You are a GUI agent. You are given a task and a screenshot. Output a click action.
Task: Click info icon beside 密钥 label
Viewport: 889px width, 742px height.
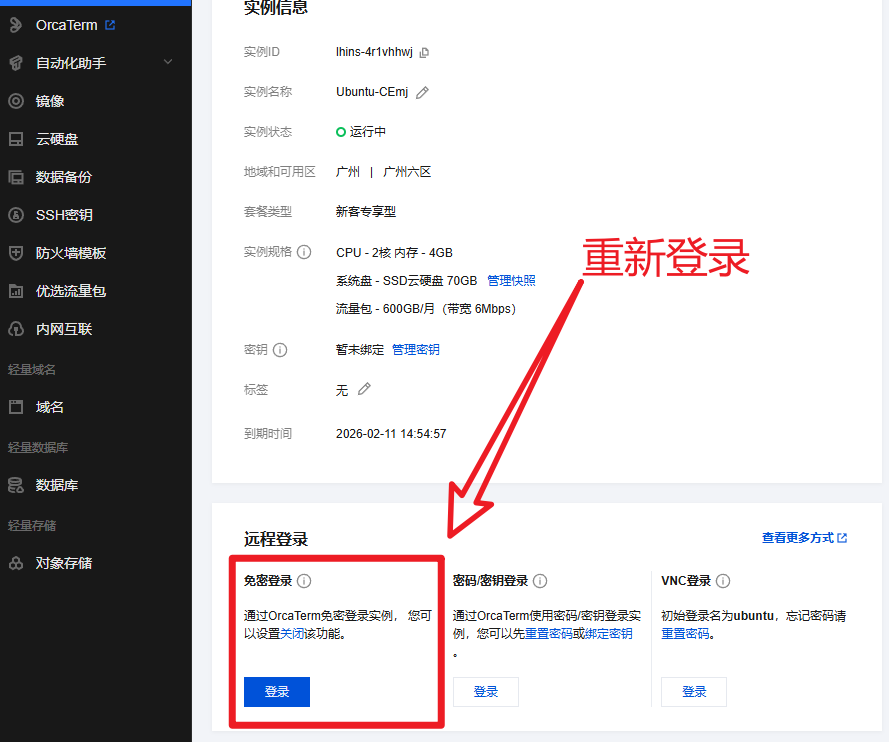pyautogui.click(x=280, y=350)
